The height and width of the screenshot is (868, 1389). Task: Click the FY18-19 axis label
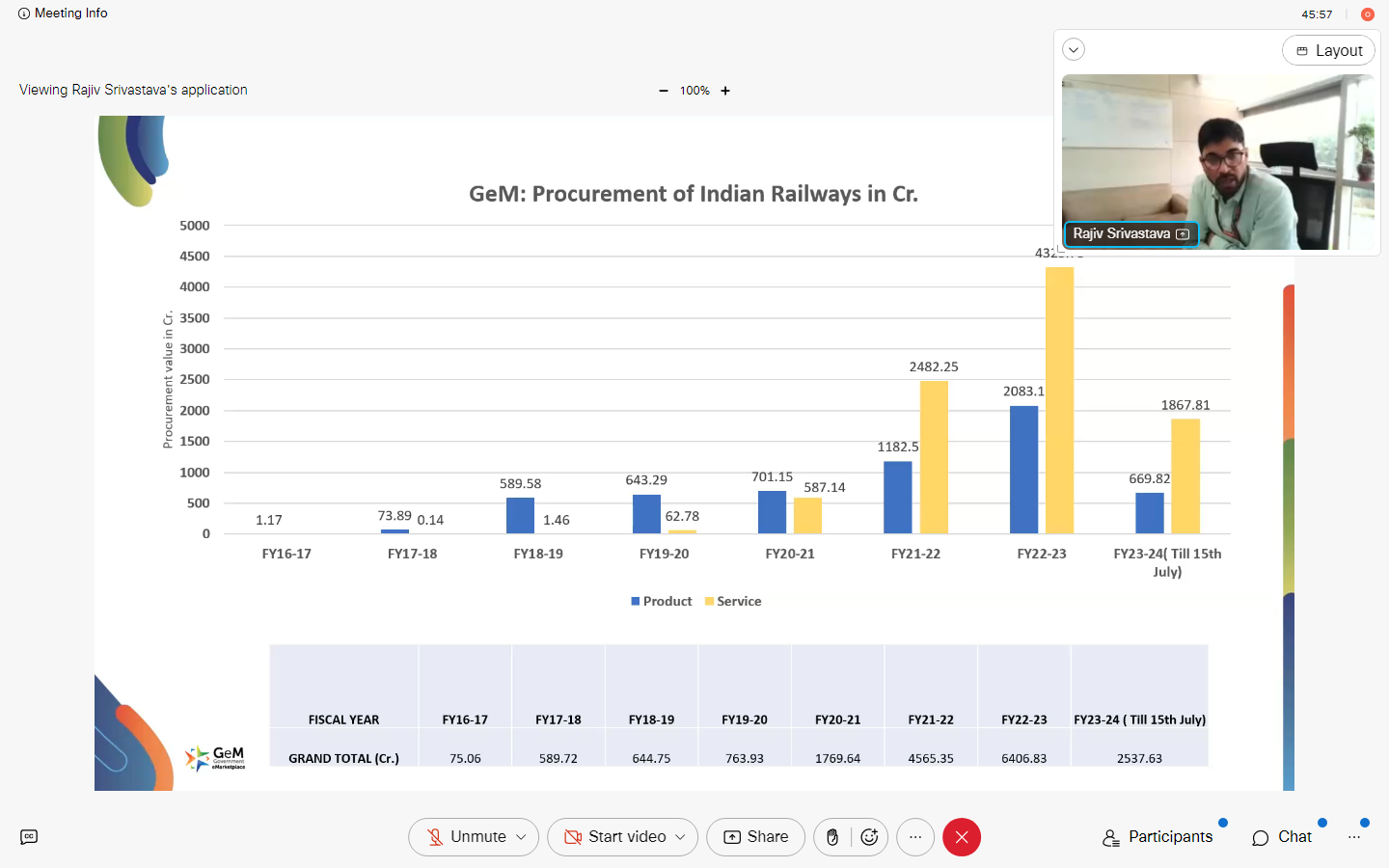(x=538, y=554)
